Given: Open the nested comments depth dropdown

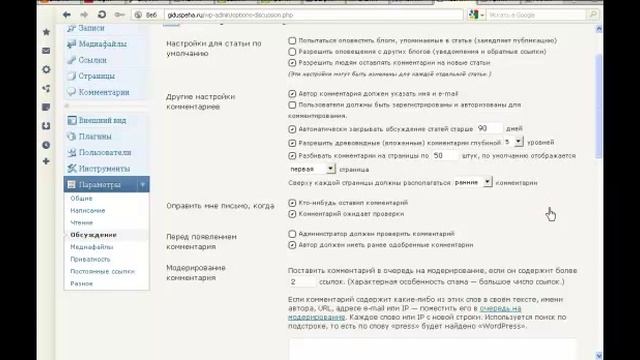Looking at the screenshot, I should click(513, 142).
